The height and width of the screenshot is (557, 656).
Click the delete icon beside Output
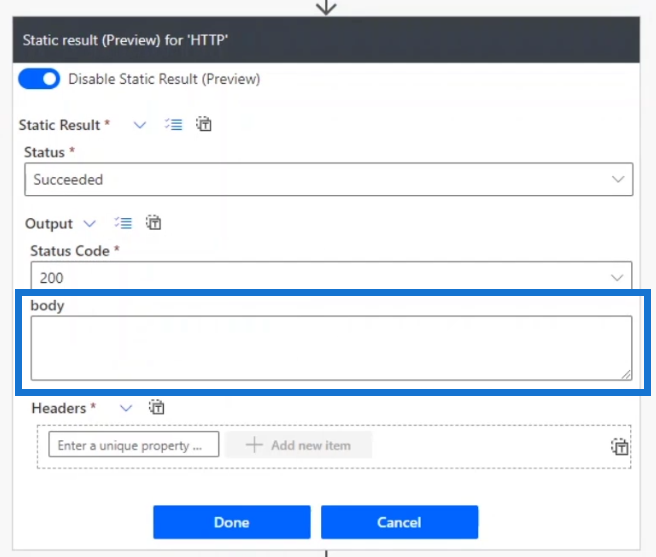click(154, 223)
